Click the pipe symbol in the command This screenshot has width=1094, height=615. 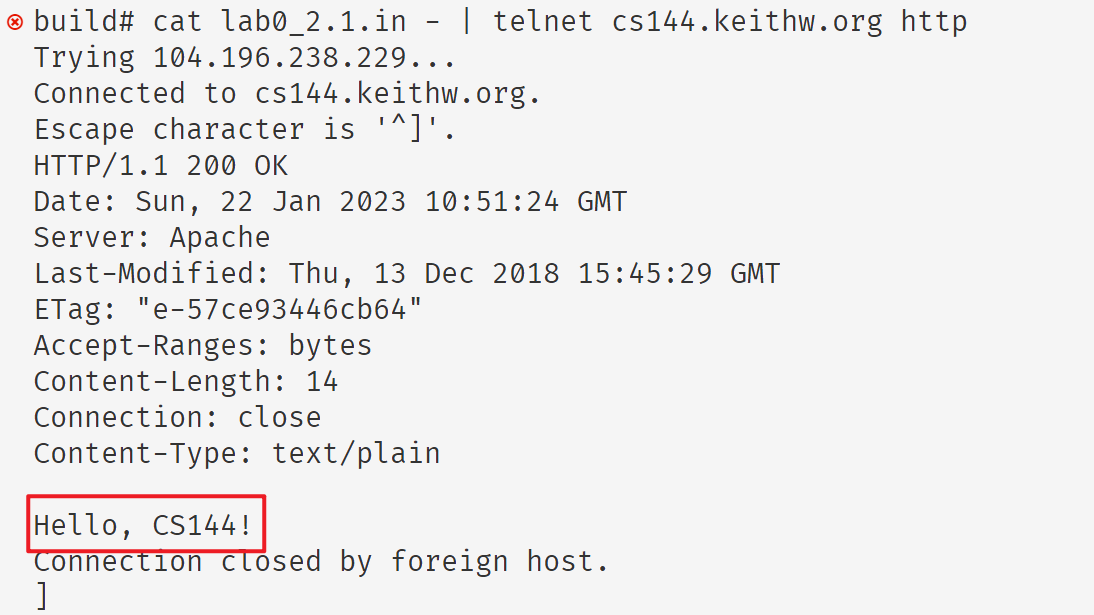465,21
